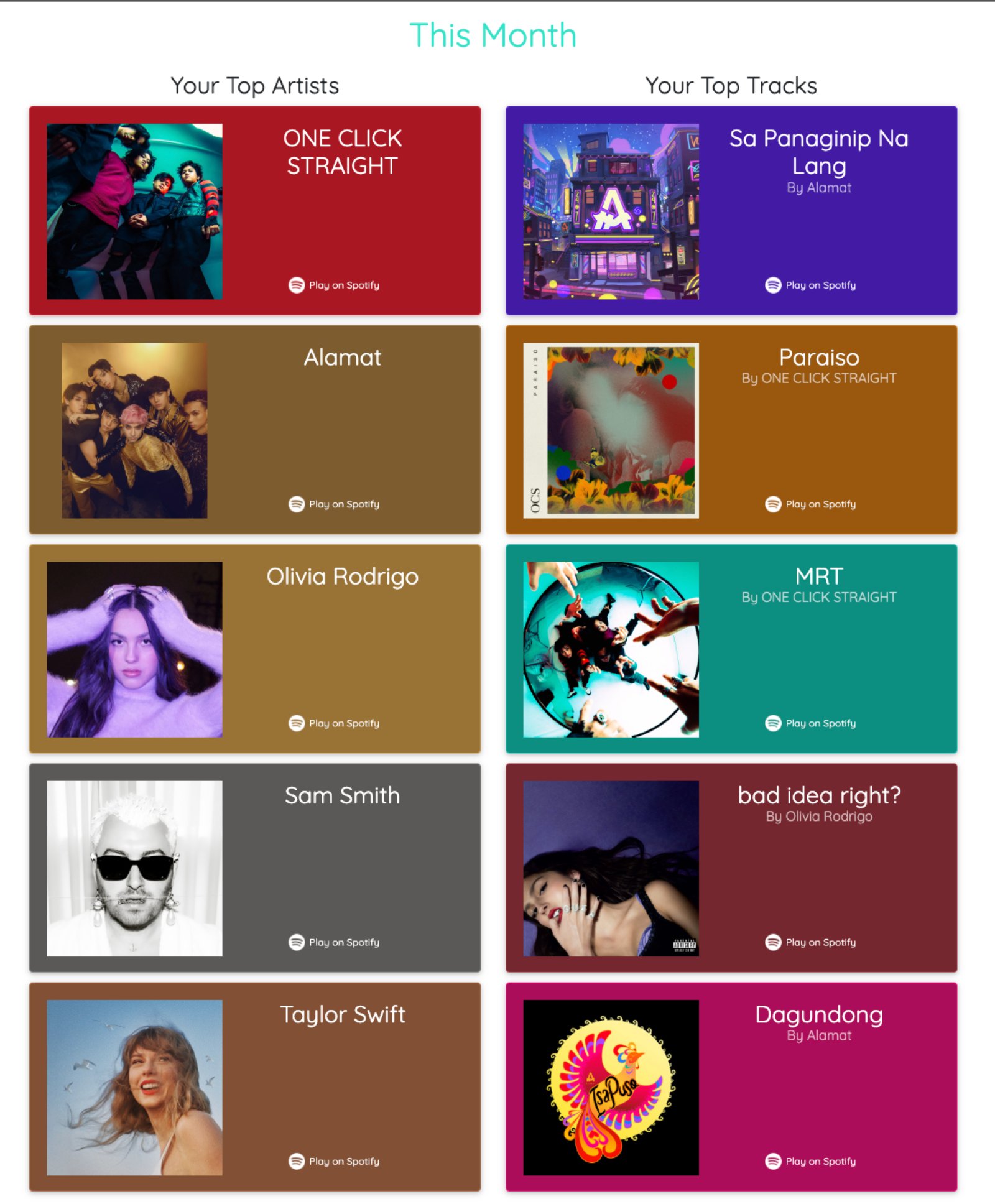Click the ONE CLICK STRAIGHT group photo
995x1204 pixels.
tap(134, 211)
